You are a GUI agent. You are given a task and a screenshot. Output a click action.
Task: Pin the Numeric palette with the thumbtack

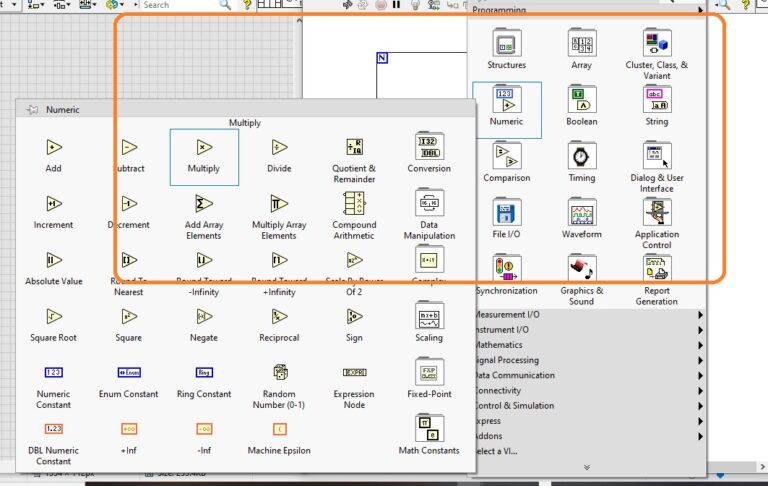point(32,110)
